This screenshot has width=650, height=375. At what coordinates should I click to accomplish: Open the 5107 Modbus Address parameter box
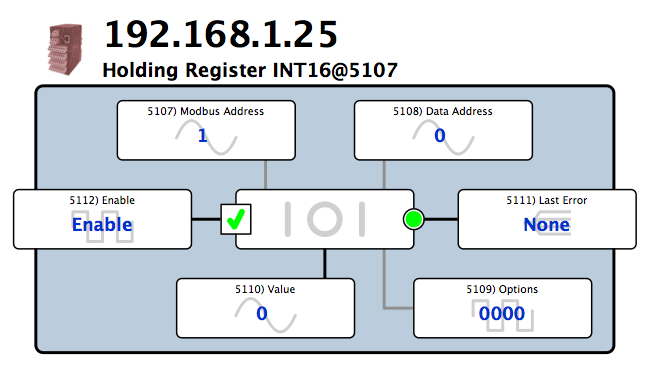tap(206, 130)
